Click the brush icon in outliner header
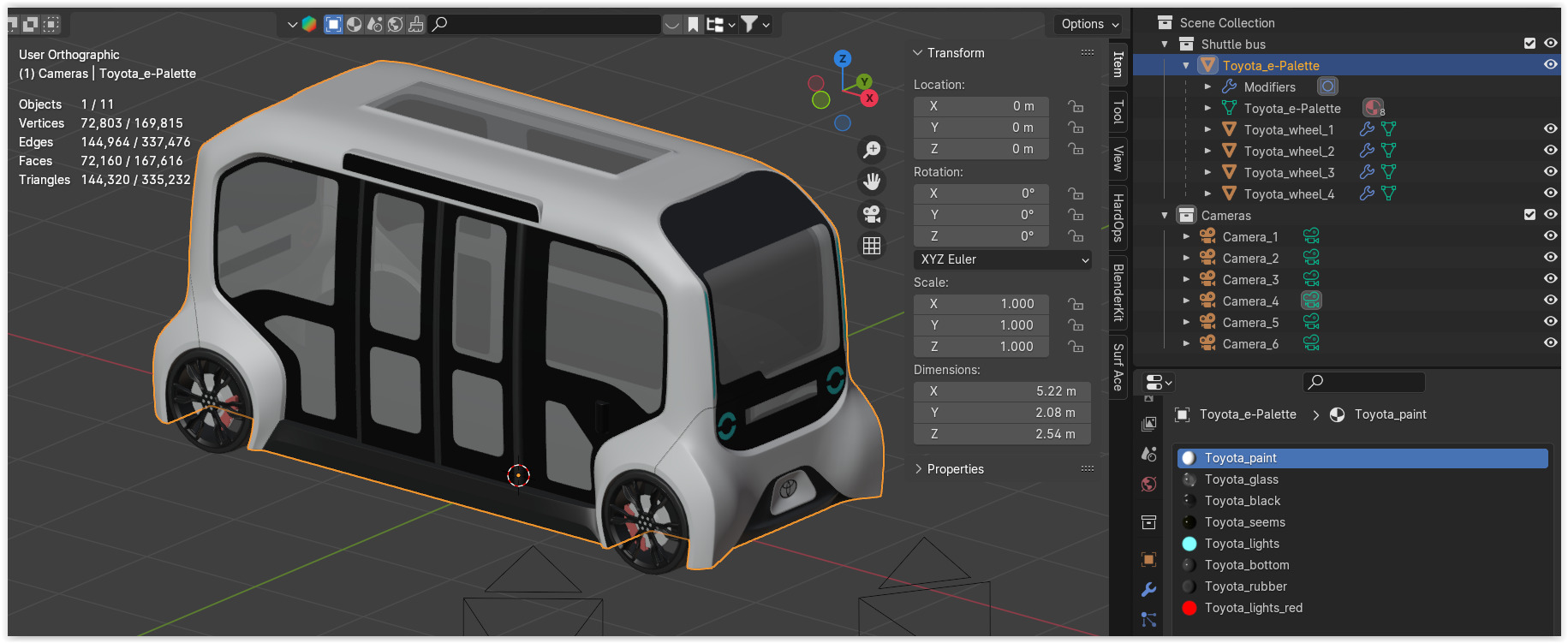Viewport: 1568px width, 643px height. (x=415, y=24)
